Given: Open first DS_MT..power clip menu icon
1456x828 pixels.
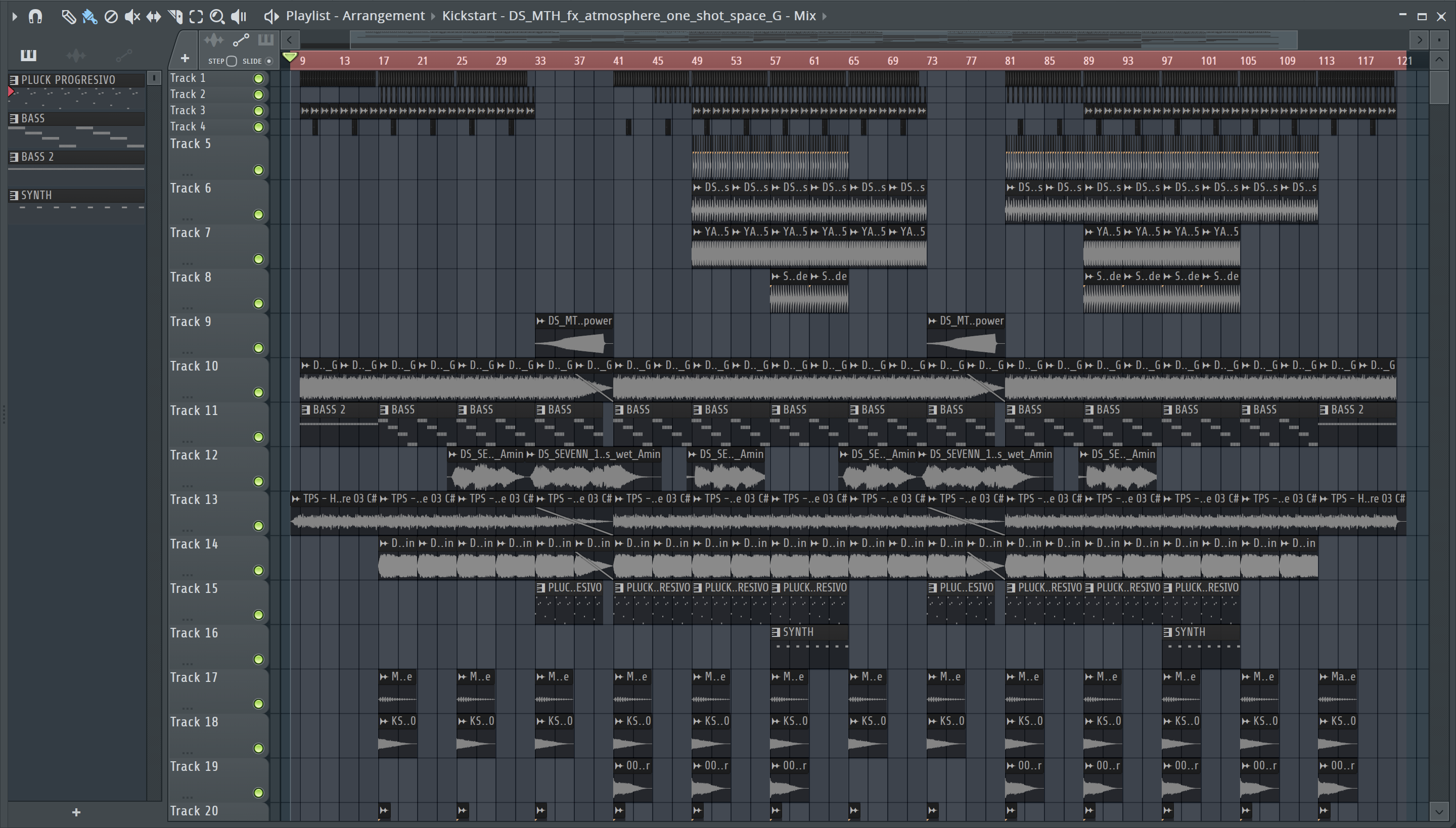Looking at the screenshot, I should click(541, 321).
